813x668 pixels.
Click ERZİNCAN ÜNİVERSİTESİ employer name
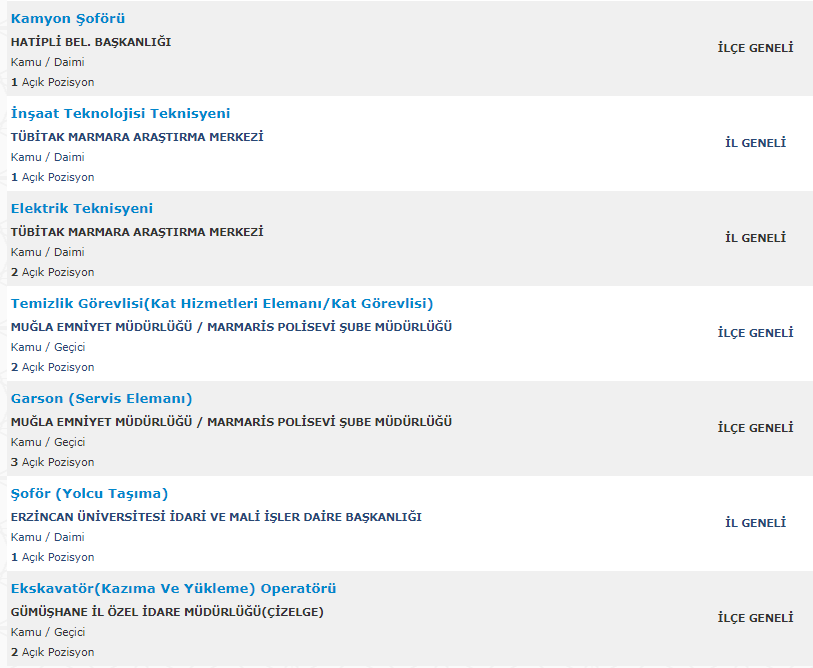(x=216, y=517)
